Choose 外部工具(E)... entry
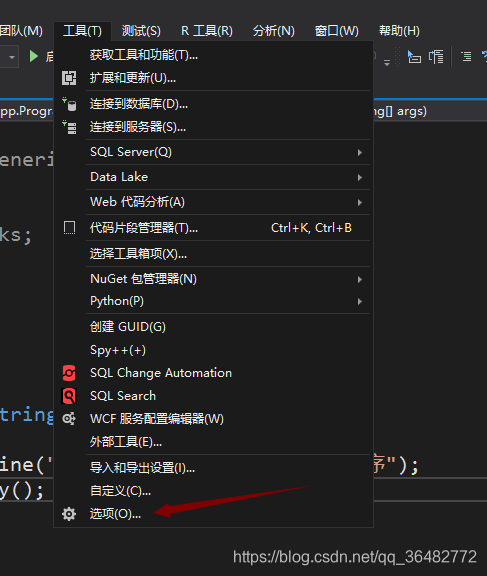Image resolution: width=487 pixels, height=576 pixels. pos(213,442)
